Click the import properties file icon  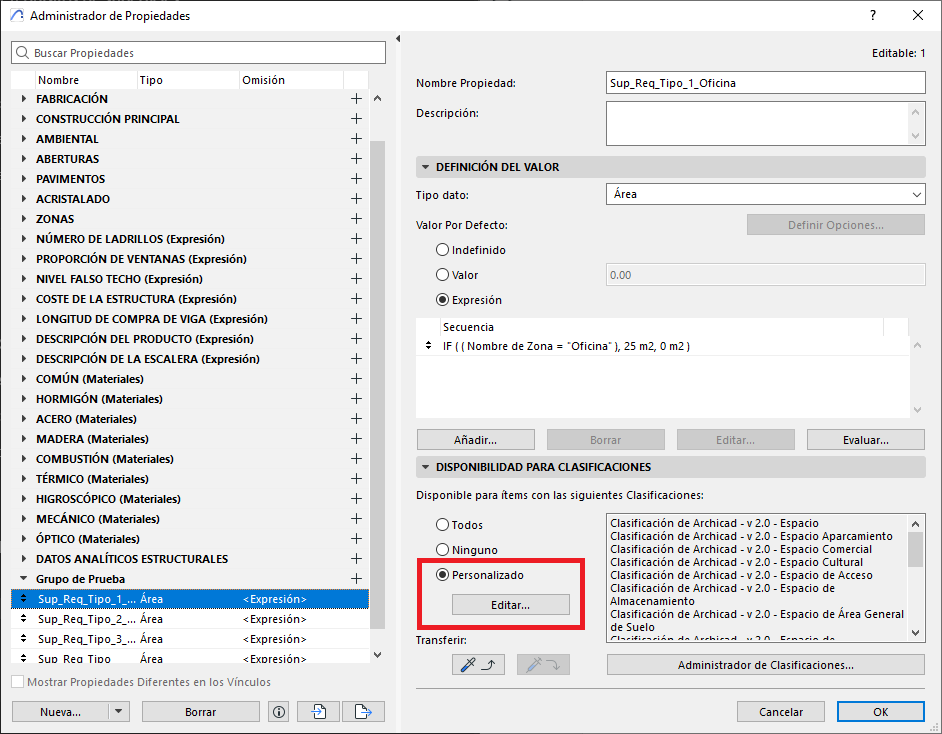tap(320, 712)
